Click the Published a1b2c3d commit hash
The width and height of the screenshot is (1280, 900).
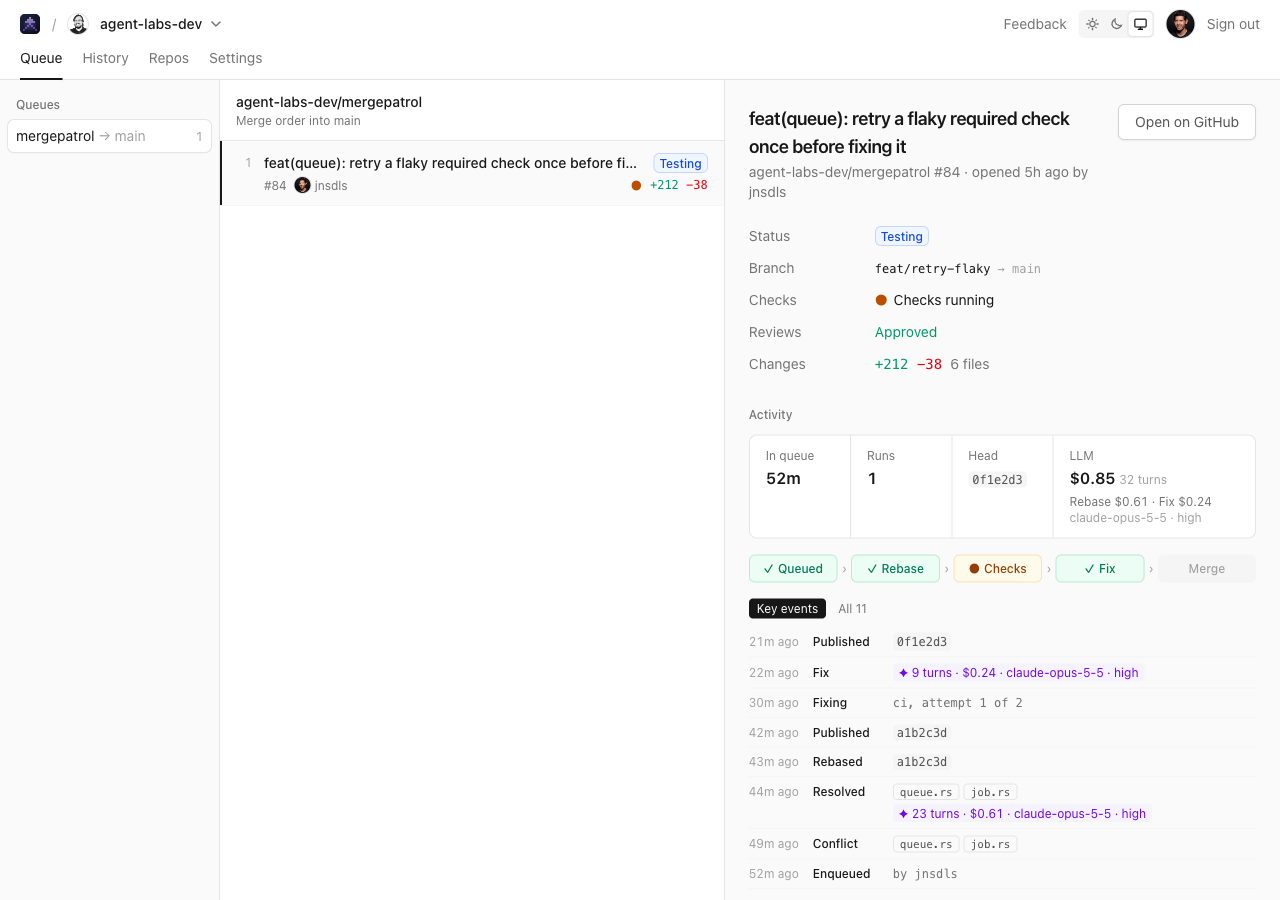point(922,732)
